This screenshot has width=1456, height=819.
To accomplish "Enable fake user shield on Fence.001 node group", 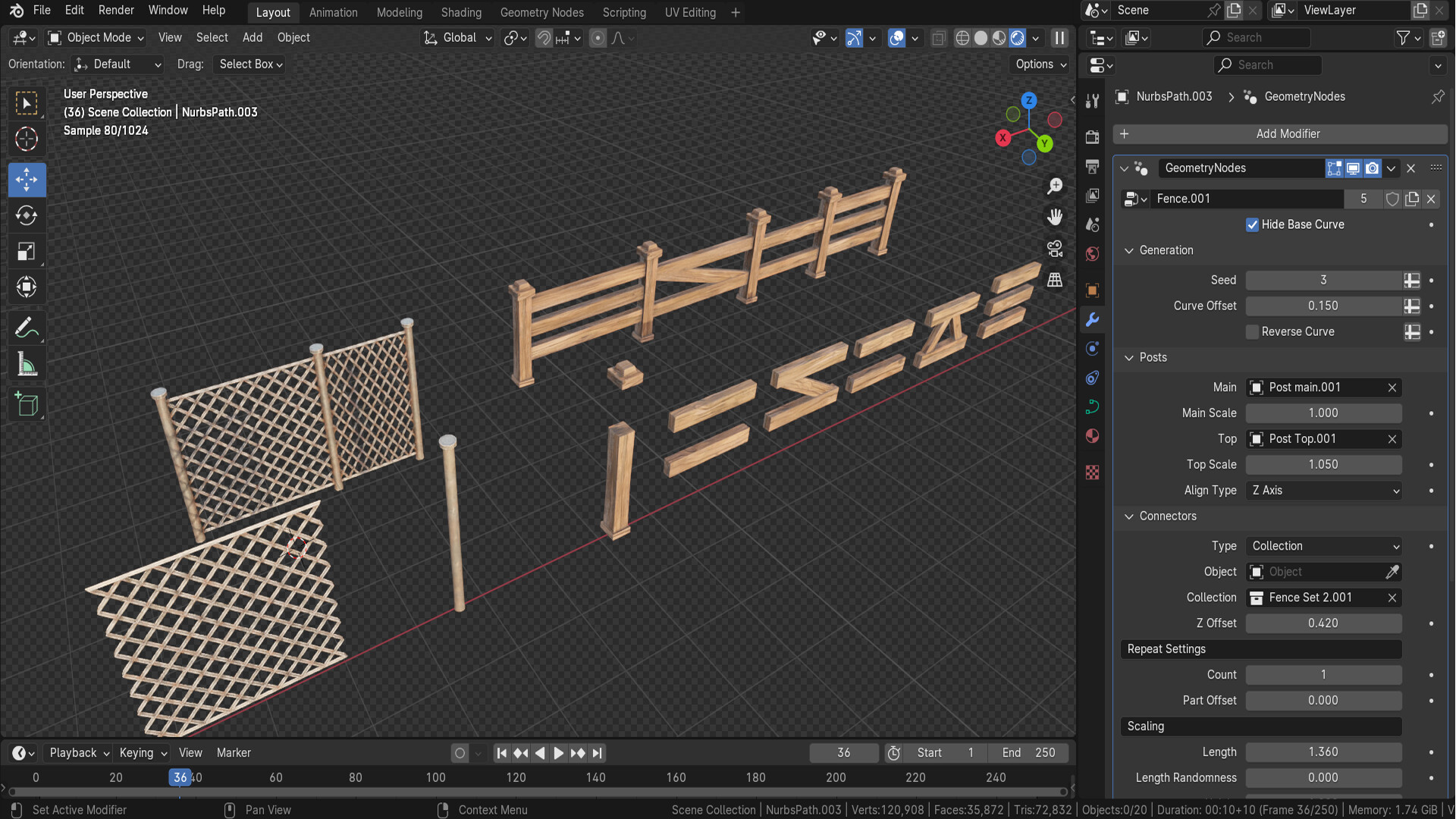I will 1392,199.
